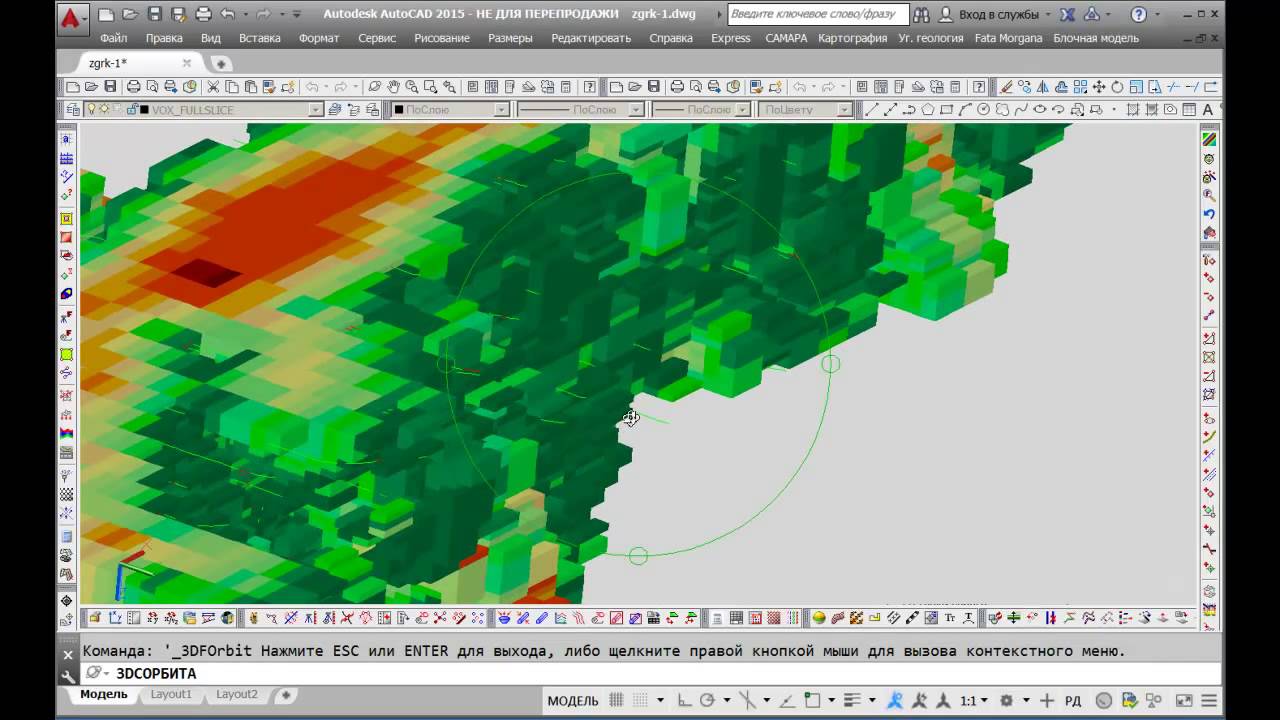This screenshot has width=1280, height=720.
Task: Click the pencil-eraser icon in the modify toolbar
Action: click(x=1006, y=87)
